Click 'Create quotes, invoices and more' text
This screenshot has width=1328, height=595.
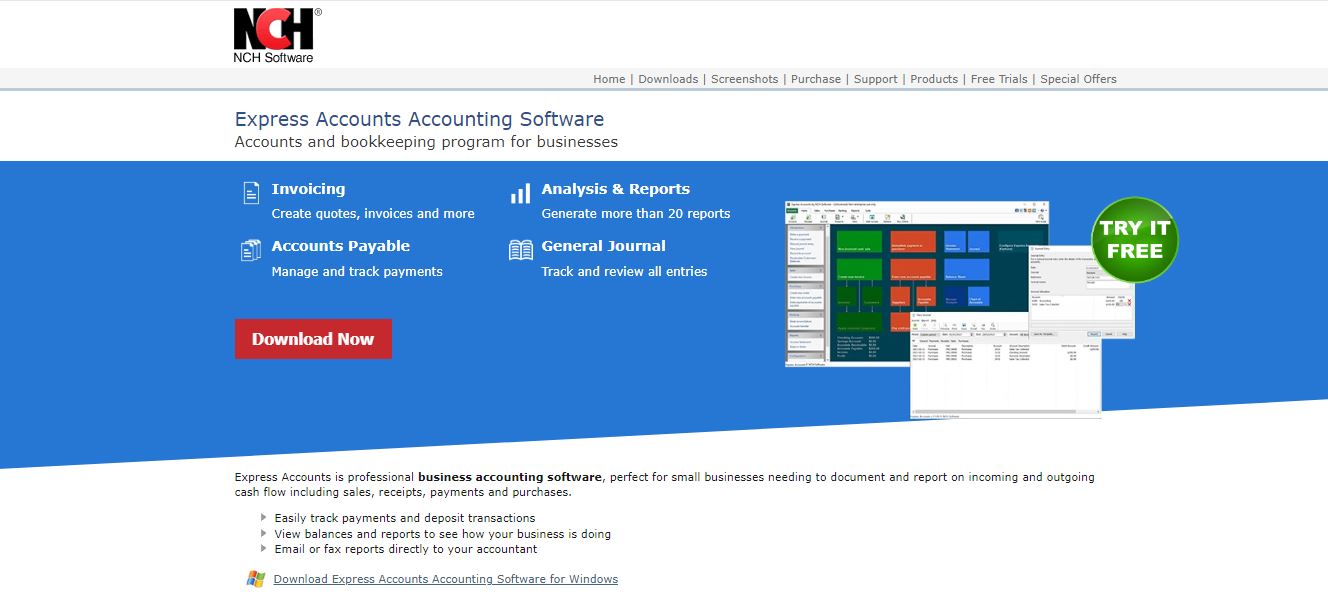(373, 214)
